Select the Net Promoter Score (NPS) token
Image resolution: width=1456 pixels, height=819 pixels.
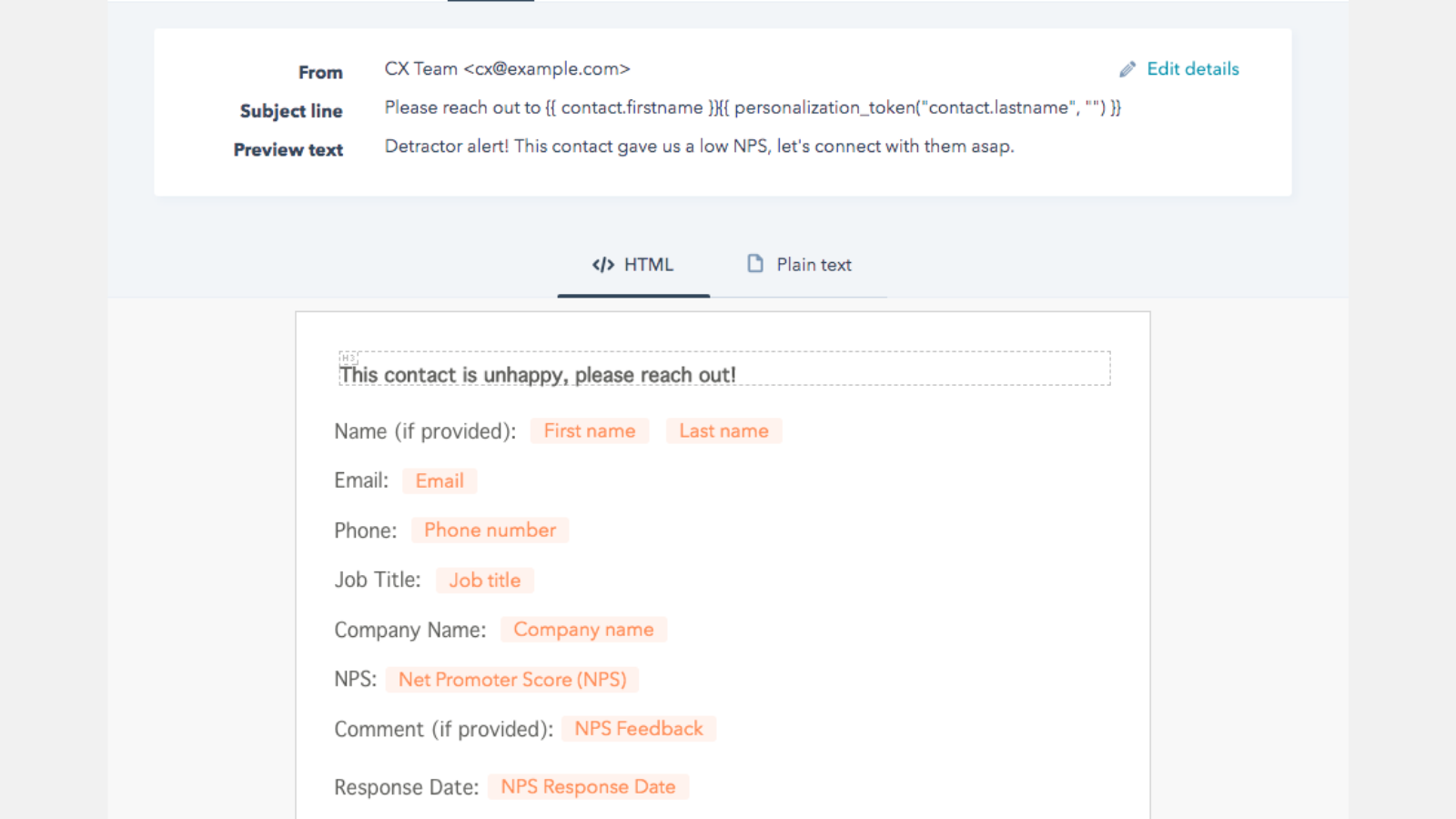(512, 680)
